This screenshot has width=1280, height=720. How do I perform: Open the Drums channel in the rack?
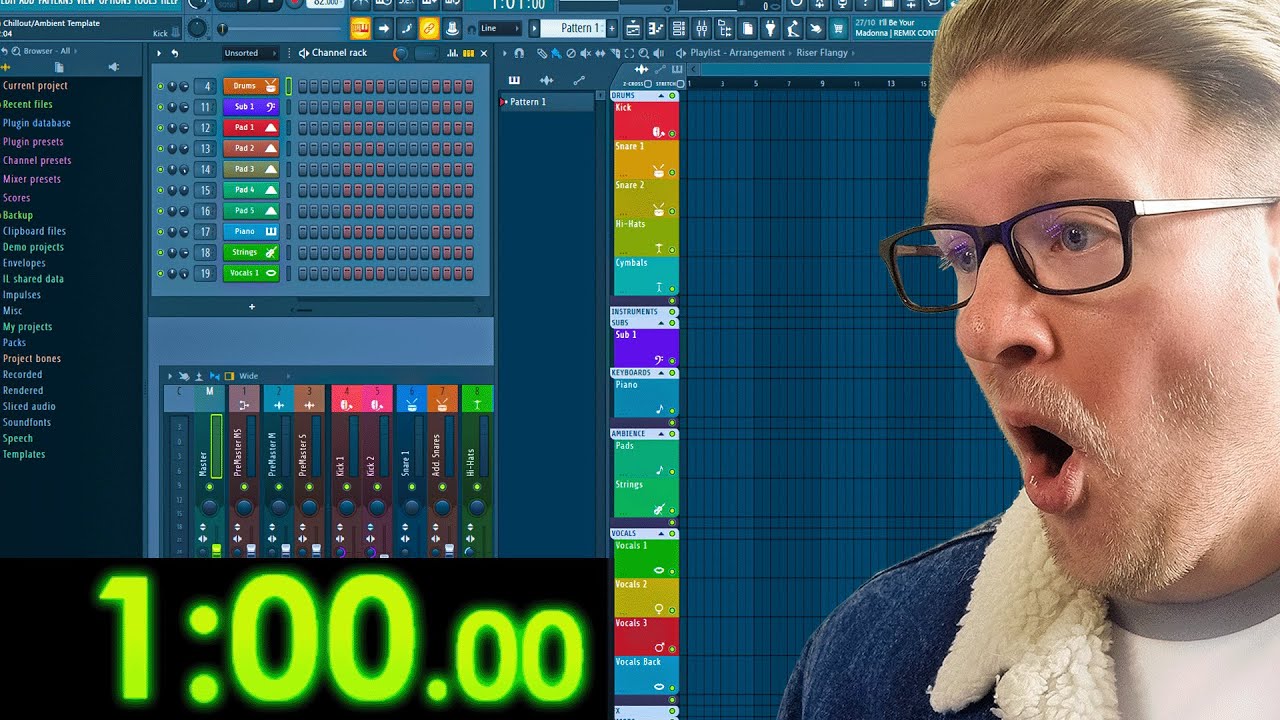click(x=250, y=86)
